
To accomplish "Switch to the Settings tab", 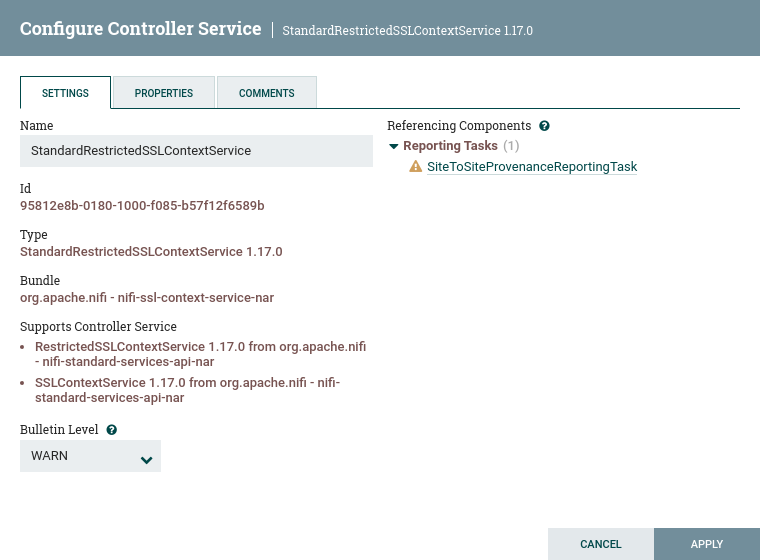I will point(65,93).
